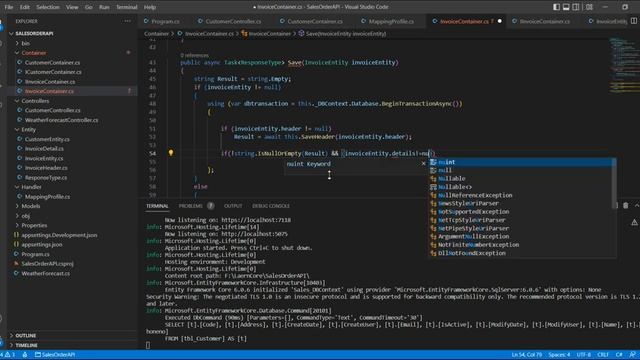Toggle secondary sidebar layout icon
Viewport: 640px width, 360px height.
point(576,7)
